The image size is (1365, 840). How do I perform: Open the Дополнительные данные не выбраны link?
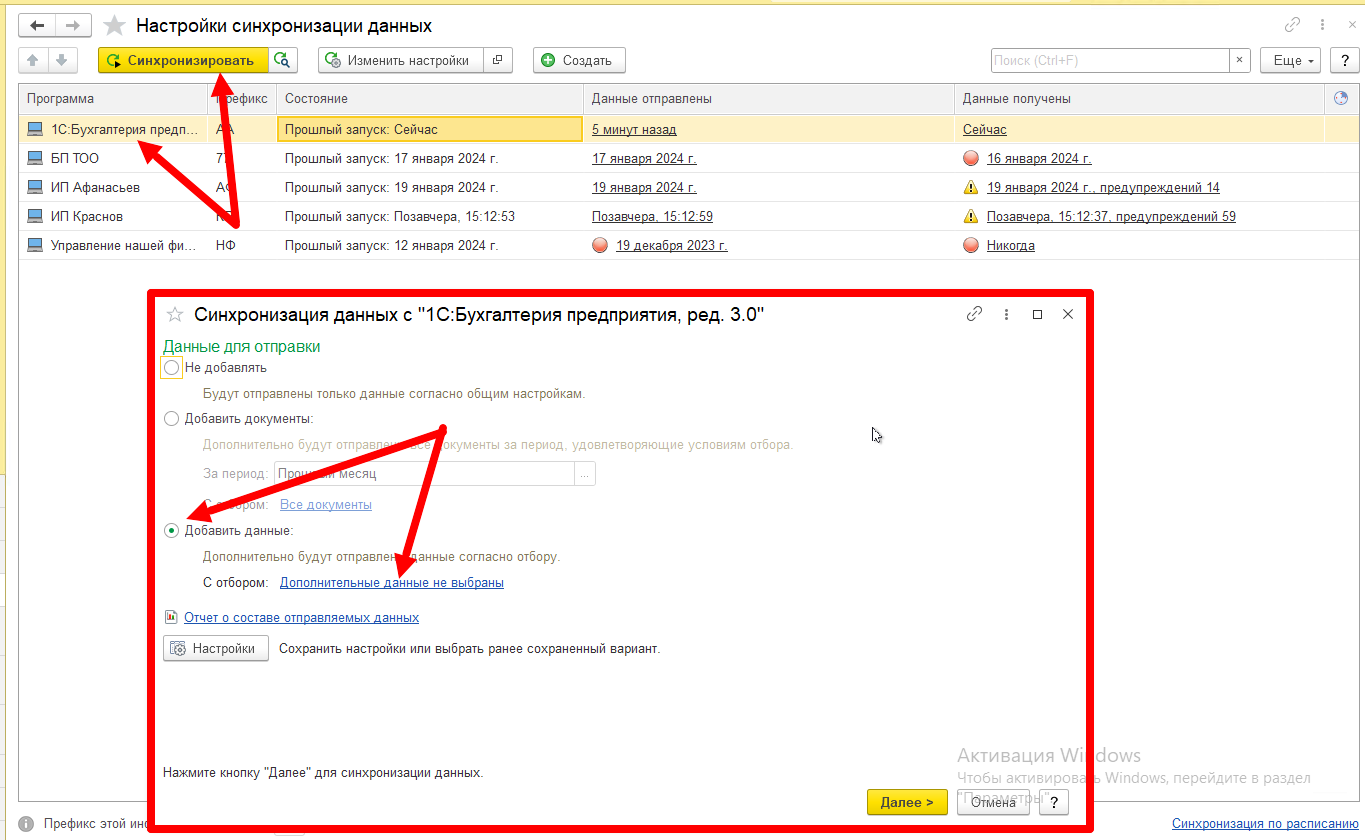coord(392,582)
